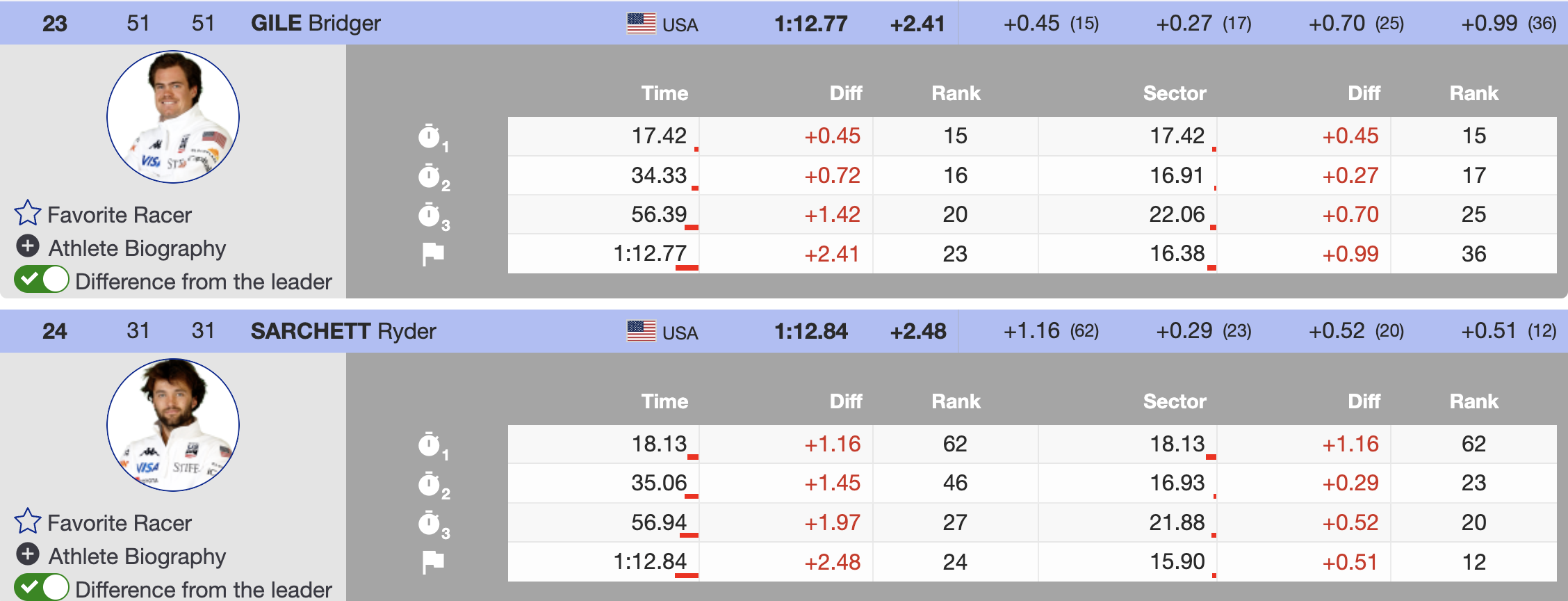Viewport: 1568px width, 601px height.
Task: Click the finish flag icon in Sarchett's split table
Action: (x=432, y=562)
